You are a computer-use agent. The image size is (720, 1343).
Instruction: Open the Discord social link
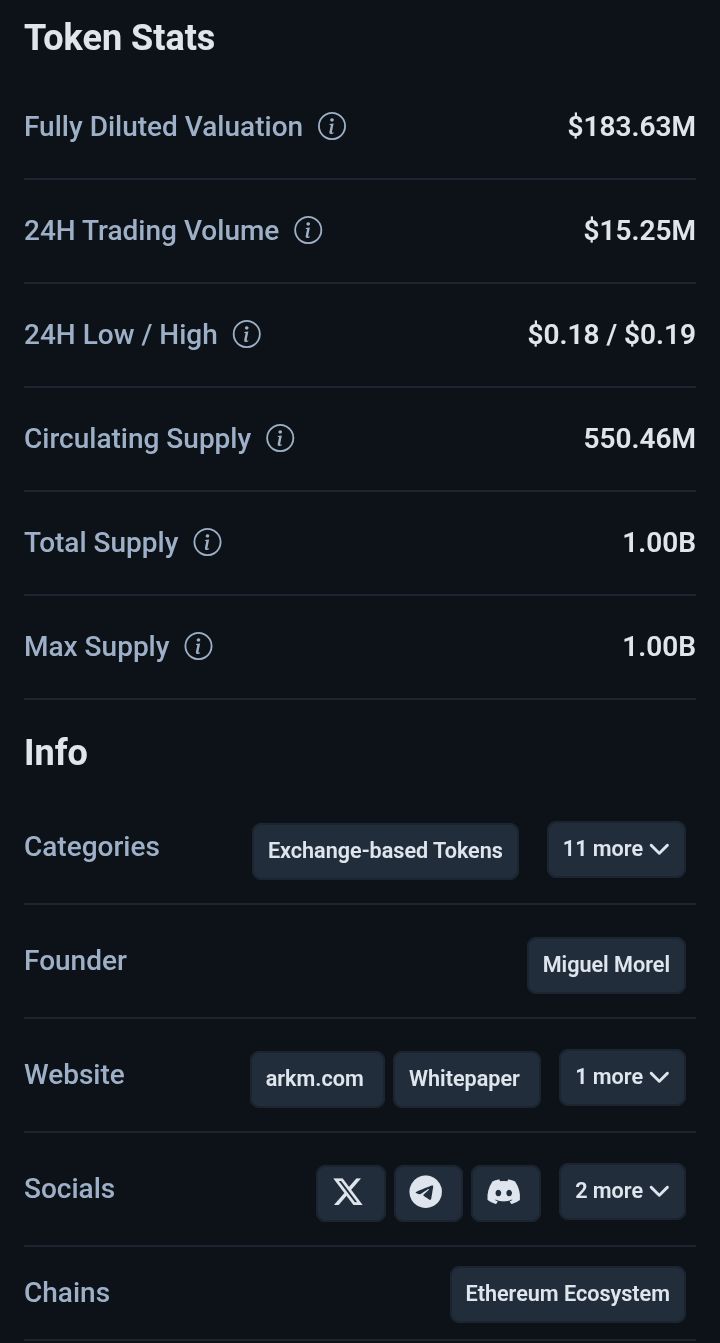(504, 1192)
